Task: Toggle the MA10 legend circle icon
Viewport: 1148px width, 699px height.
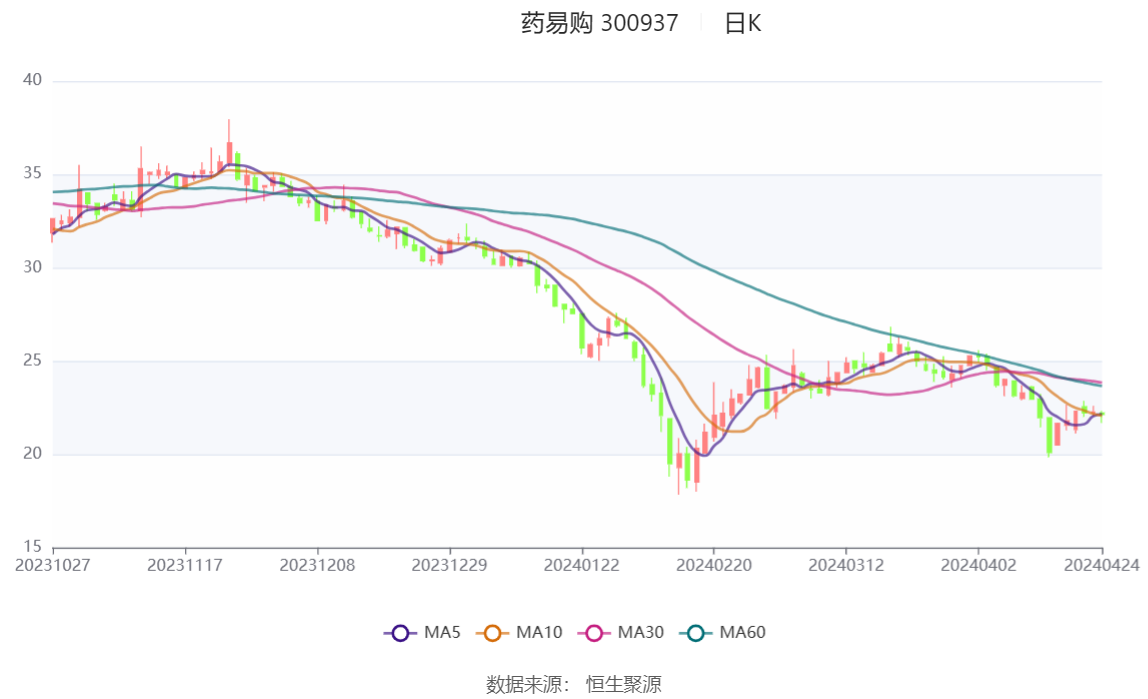Action: pos(492,633)
